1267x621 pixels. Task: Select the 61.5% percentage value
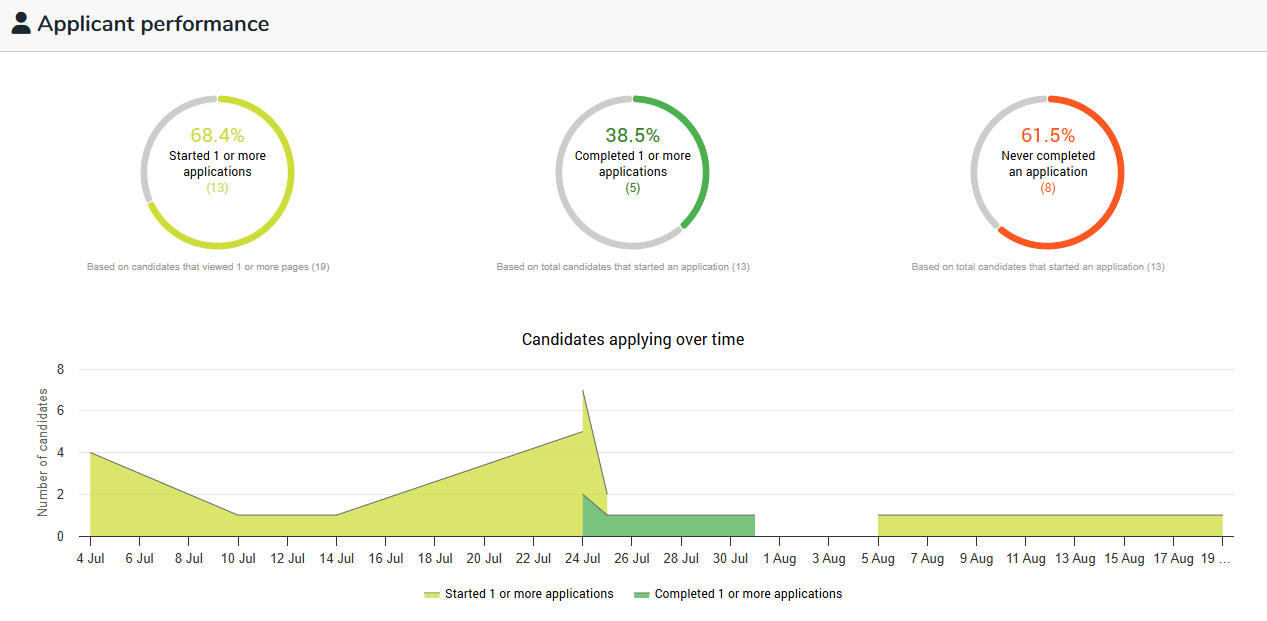(x=1047, y=136)
